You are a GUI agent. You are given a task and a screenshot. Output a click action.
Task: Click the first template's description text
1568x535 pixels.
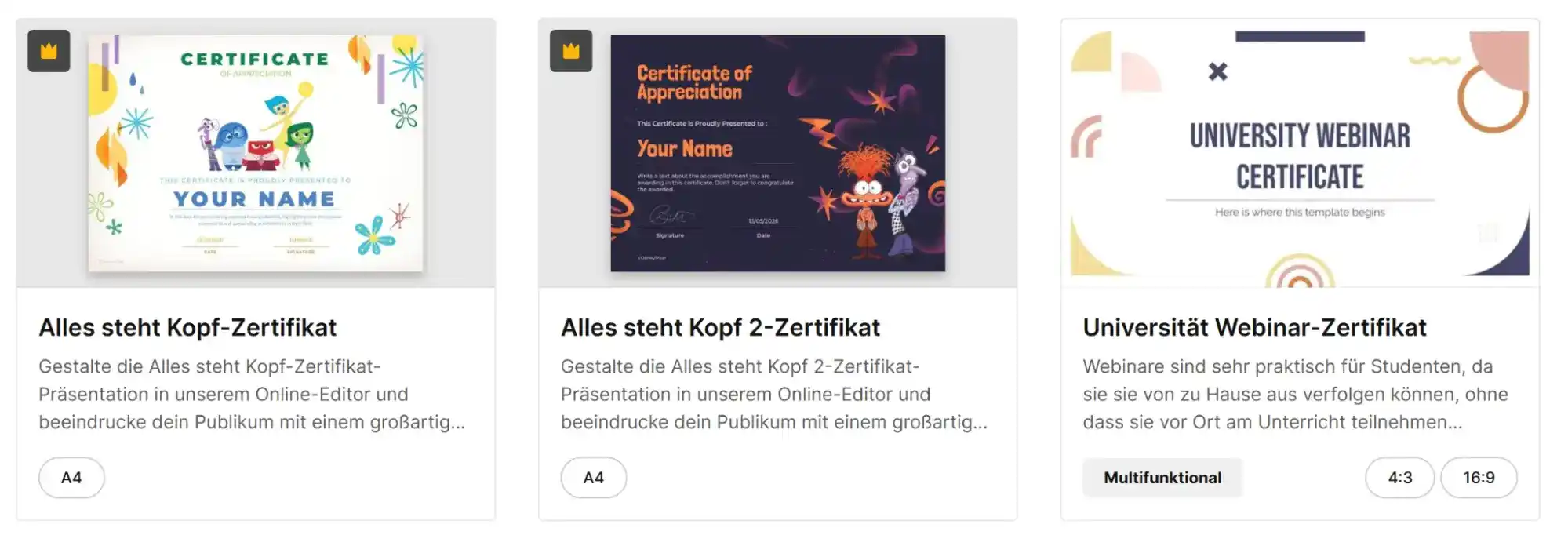click(252, 395)
